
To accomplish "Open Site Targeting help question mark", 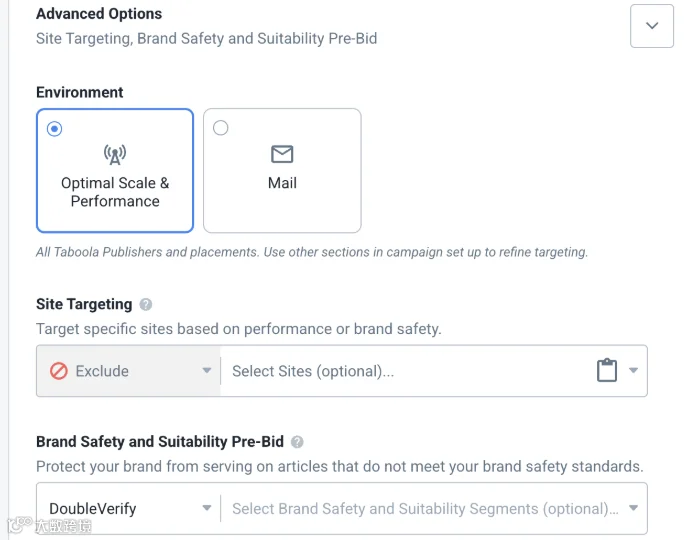I will (146, 304).
